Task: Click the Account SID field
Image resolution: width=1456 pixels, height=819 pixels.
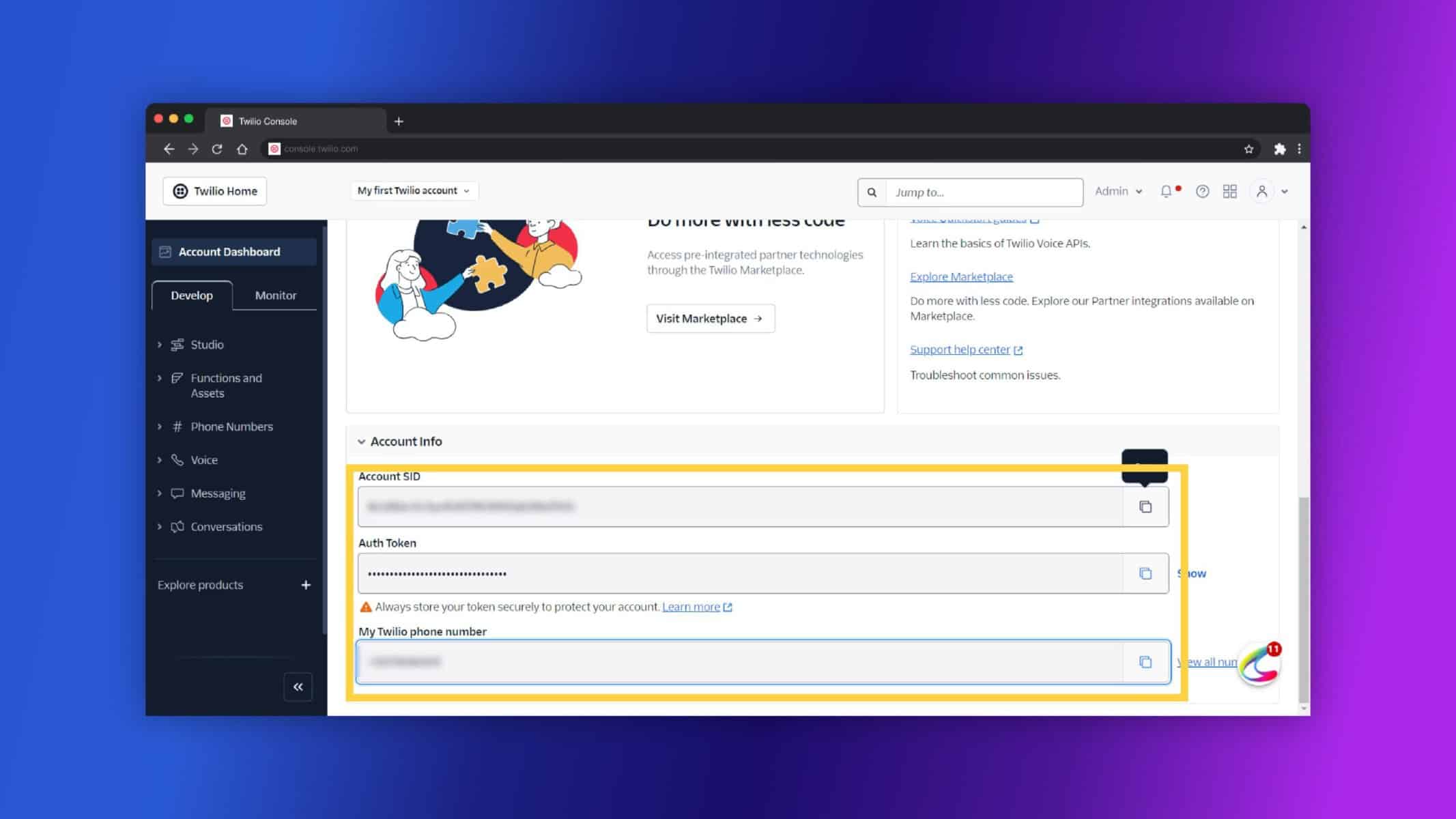Action: pyautogui.click(x=741, y=506)
